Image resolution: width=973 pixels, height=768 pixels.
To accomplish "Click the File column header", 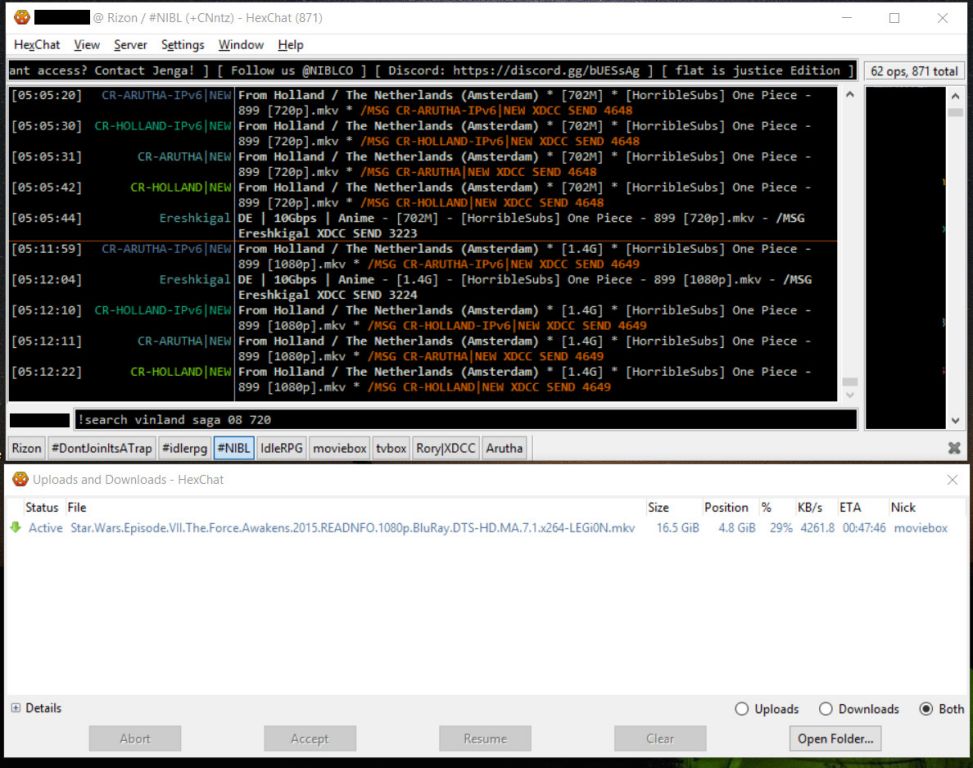I will [x=77, y=507].
